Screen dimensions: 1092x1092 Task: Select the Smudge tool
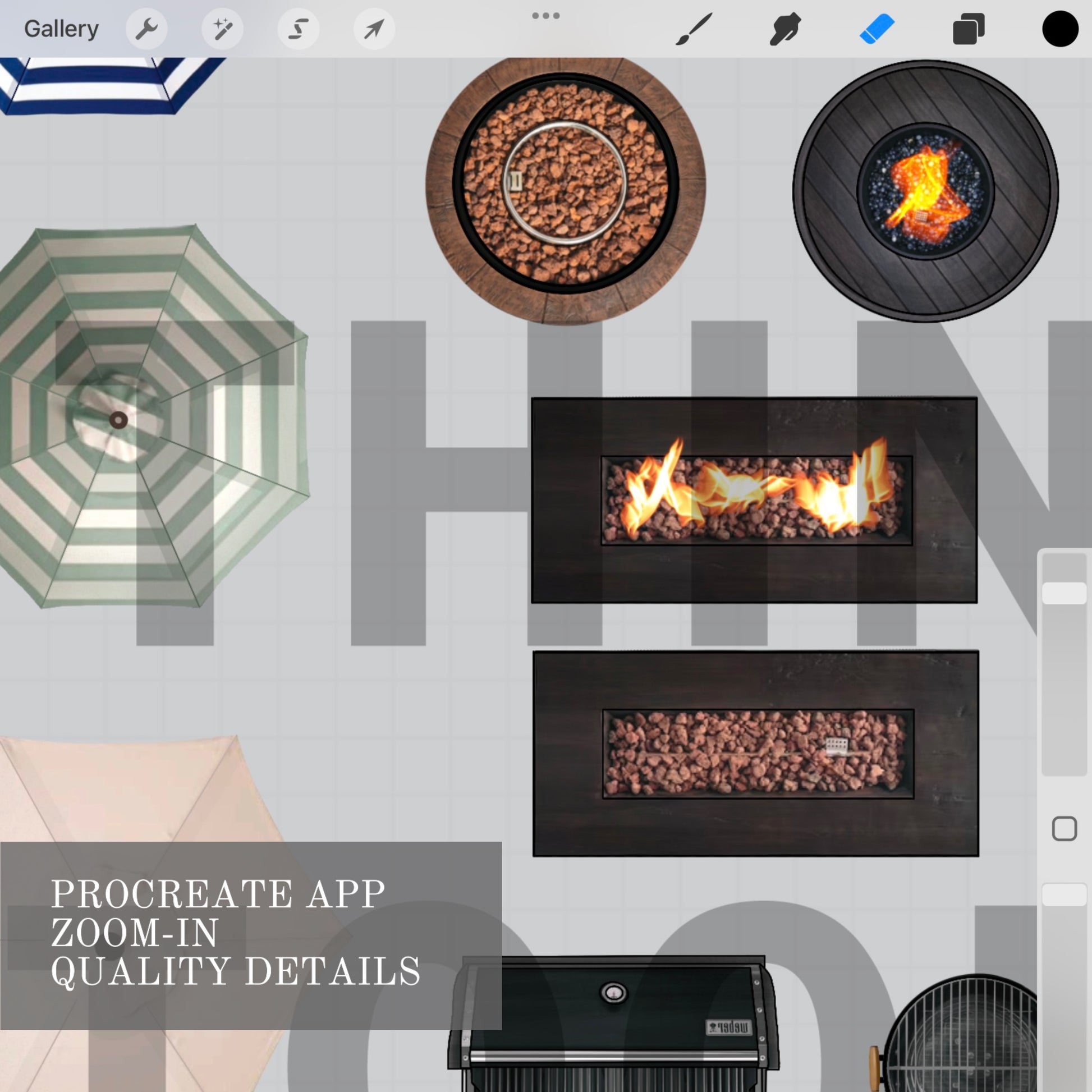[x=785, y=29]
